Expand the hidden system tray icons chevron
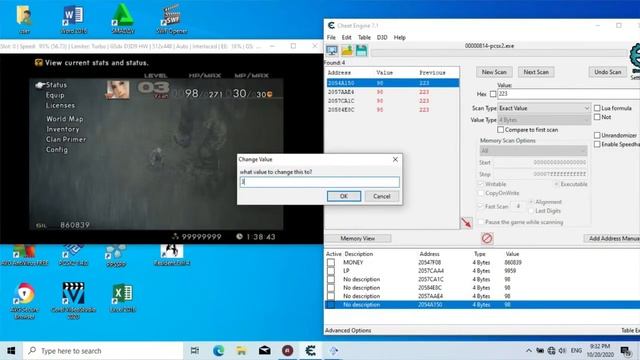The width and height of the screenshot is (640, 360). pos(529,351)
